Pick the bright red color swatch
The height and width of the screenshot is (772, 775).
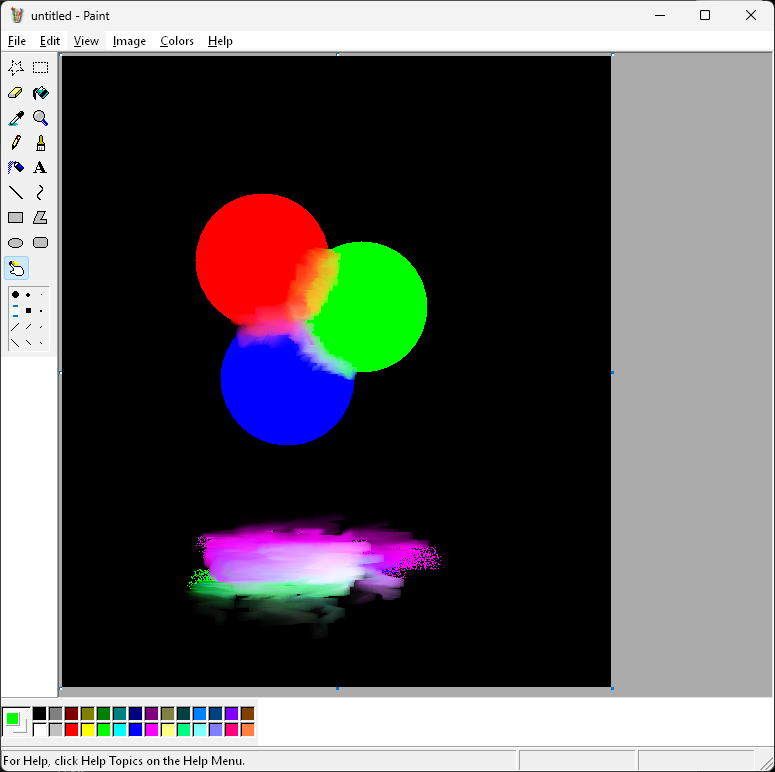[72, 729]
